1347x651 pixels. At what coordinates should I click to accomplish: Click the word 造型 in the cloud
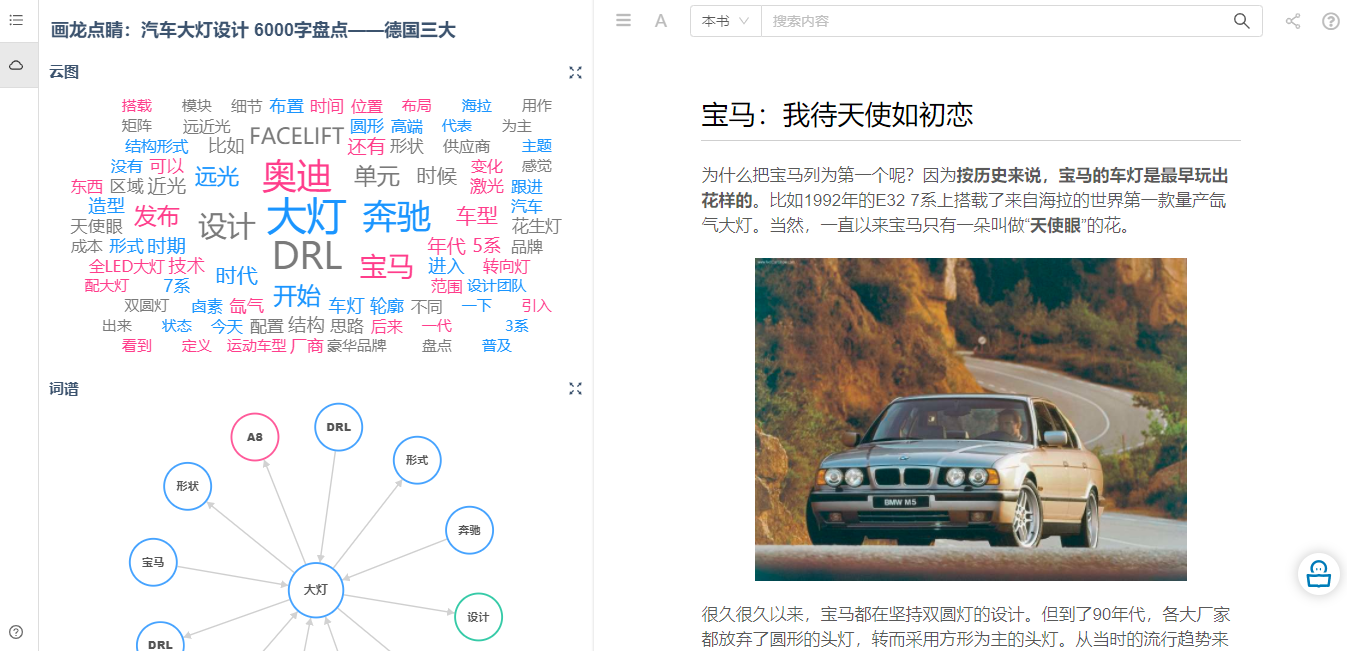coord(106,206)
